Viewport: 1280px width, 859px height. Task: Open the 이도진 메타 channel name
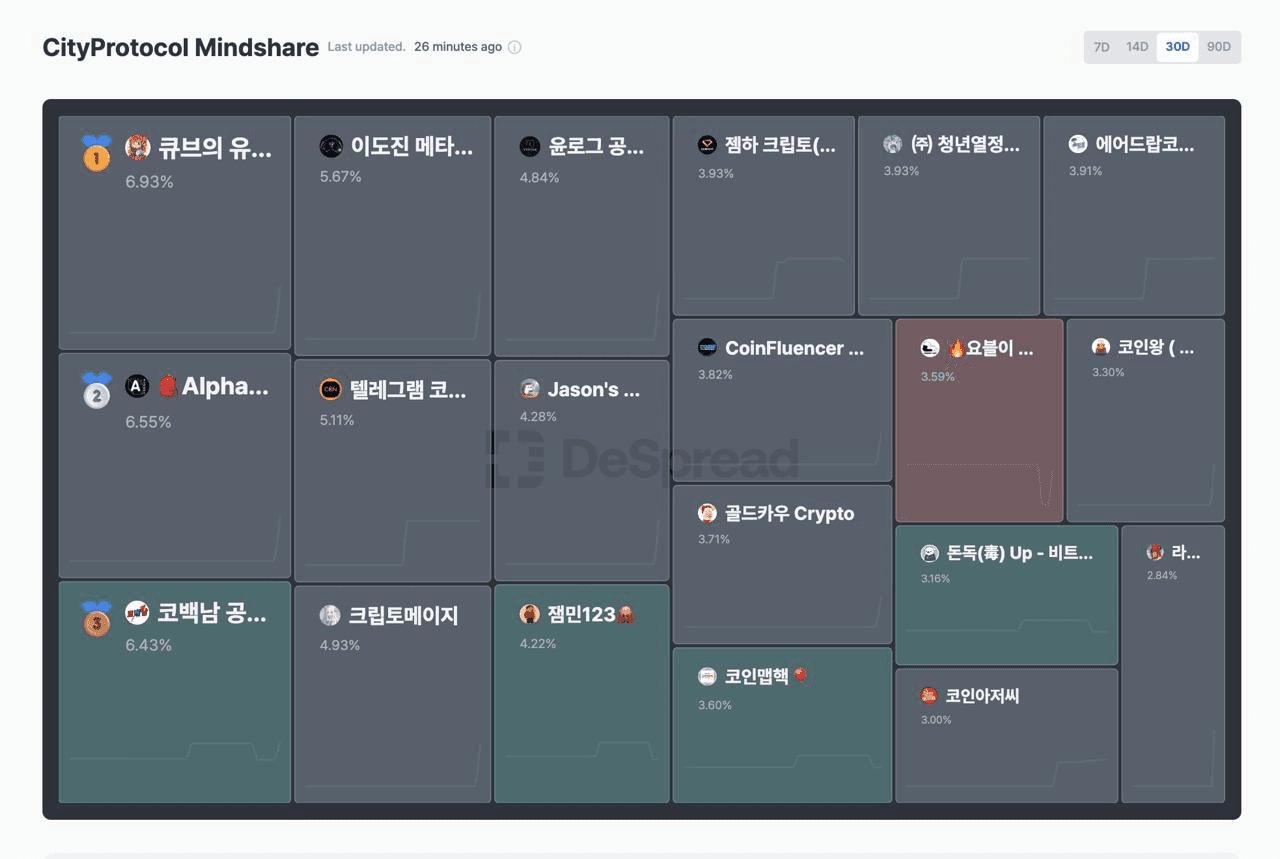pyautogui.click(x=411, y=147)
